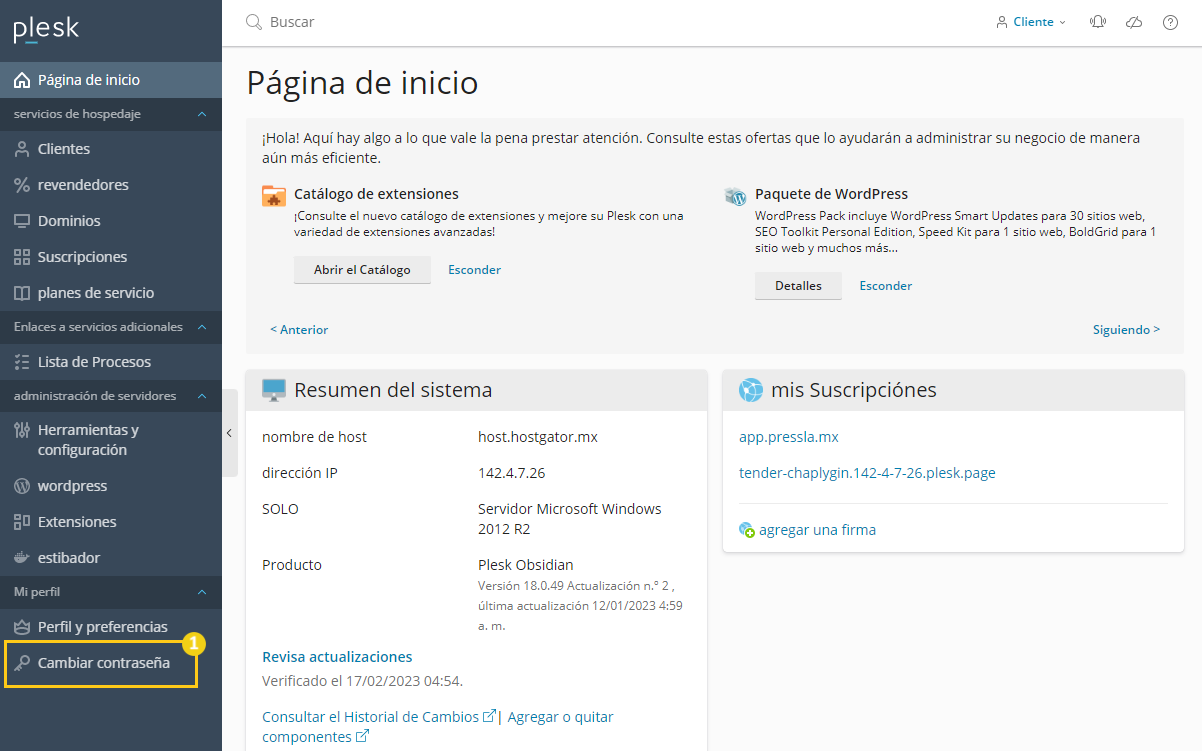Viewport: 1202px width, 751px height.
Task: Click the Herramientas y configuración sliders icon
Action: [22, 430]
